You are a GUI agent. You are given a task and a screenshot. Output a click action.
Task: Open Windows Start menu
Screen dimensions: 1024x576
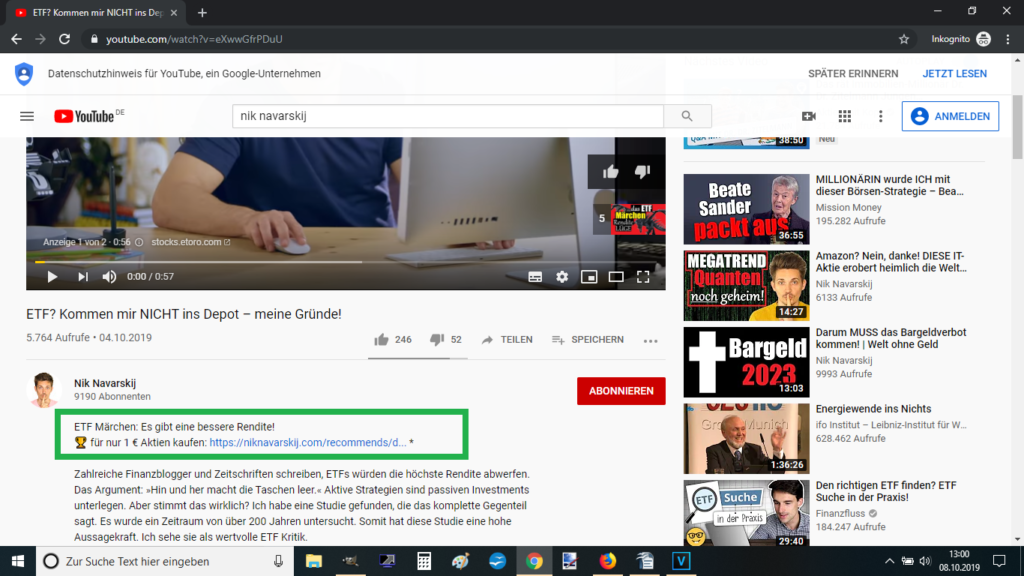pos(18,561)
